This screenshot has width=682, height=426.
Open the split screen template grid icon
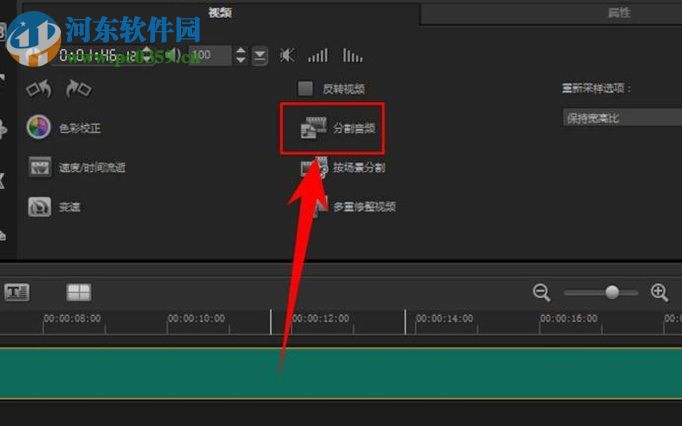coord(79,292)
